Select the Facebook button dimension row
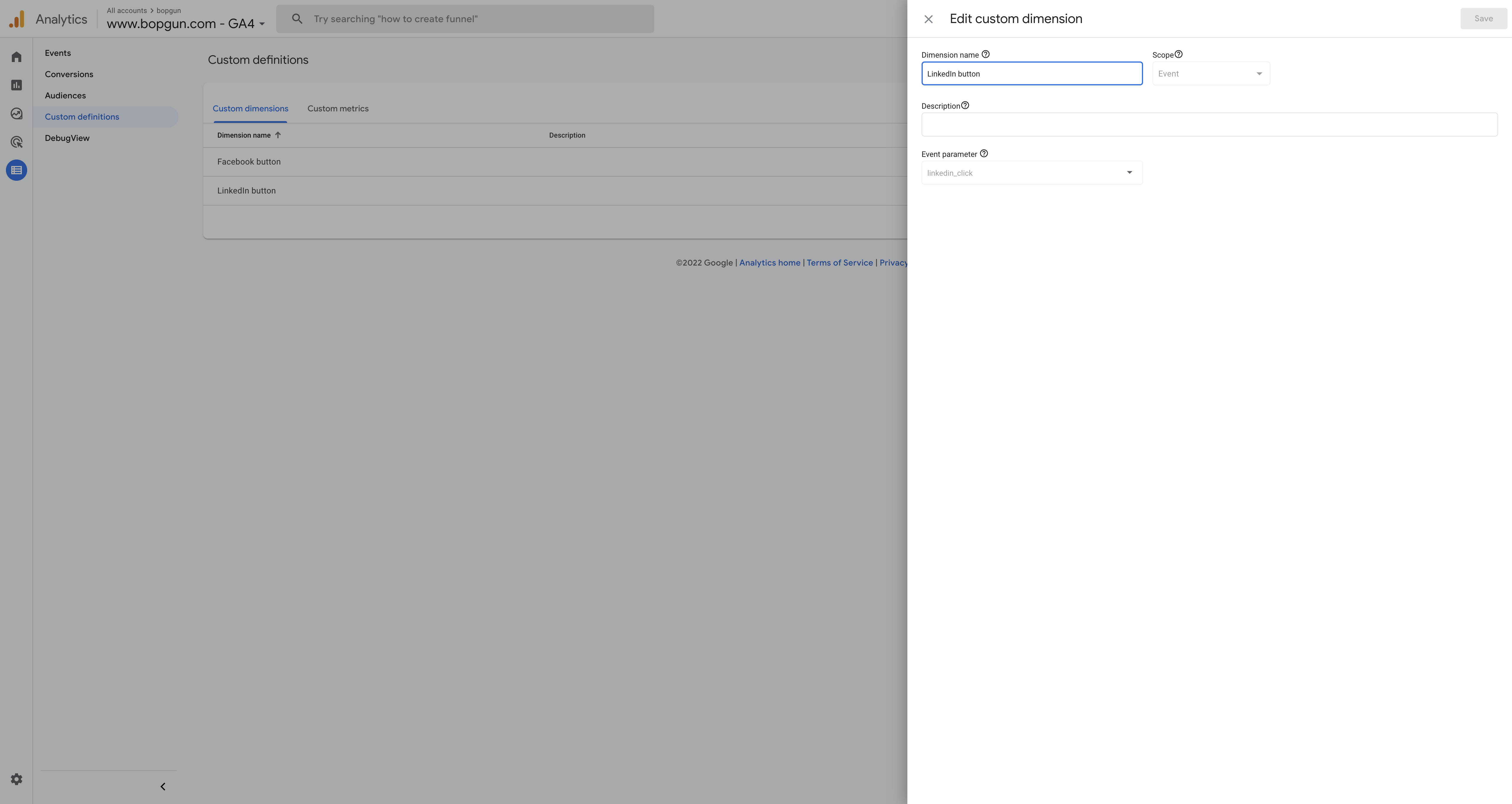 click(555, 162)
